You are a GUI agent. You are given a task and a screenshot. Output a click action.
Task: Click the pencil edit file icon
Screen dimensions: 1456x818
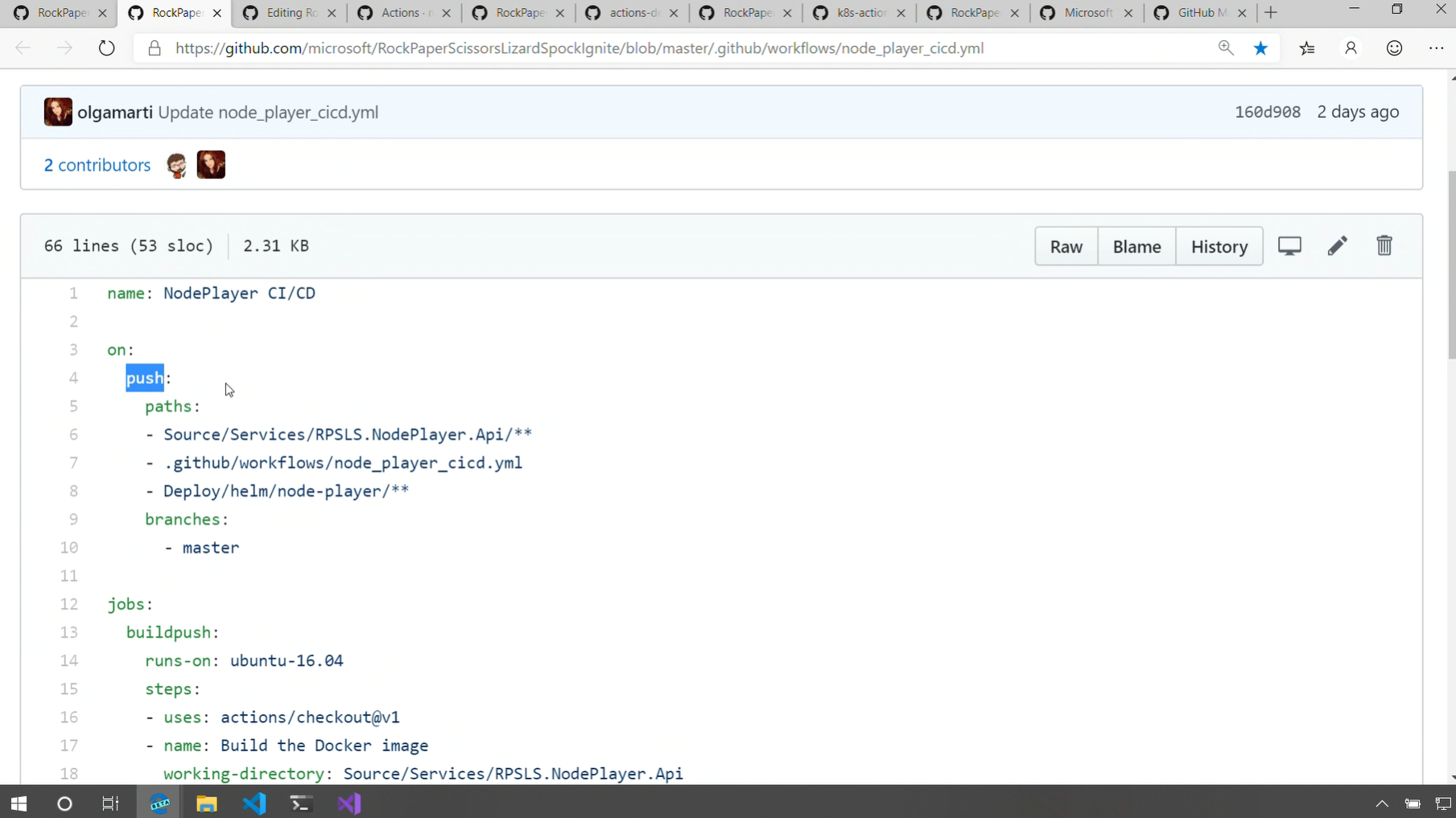(1337, 246)
